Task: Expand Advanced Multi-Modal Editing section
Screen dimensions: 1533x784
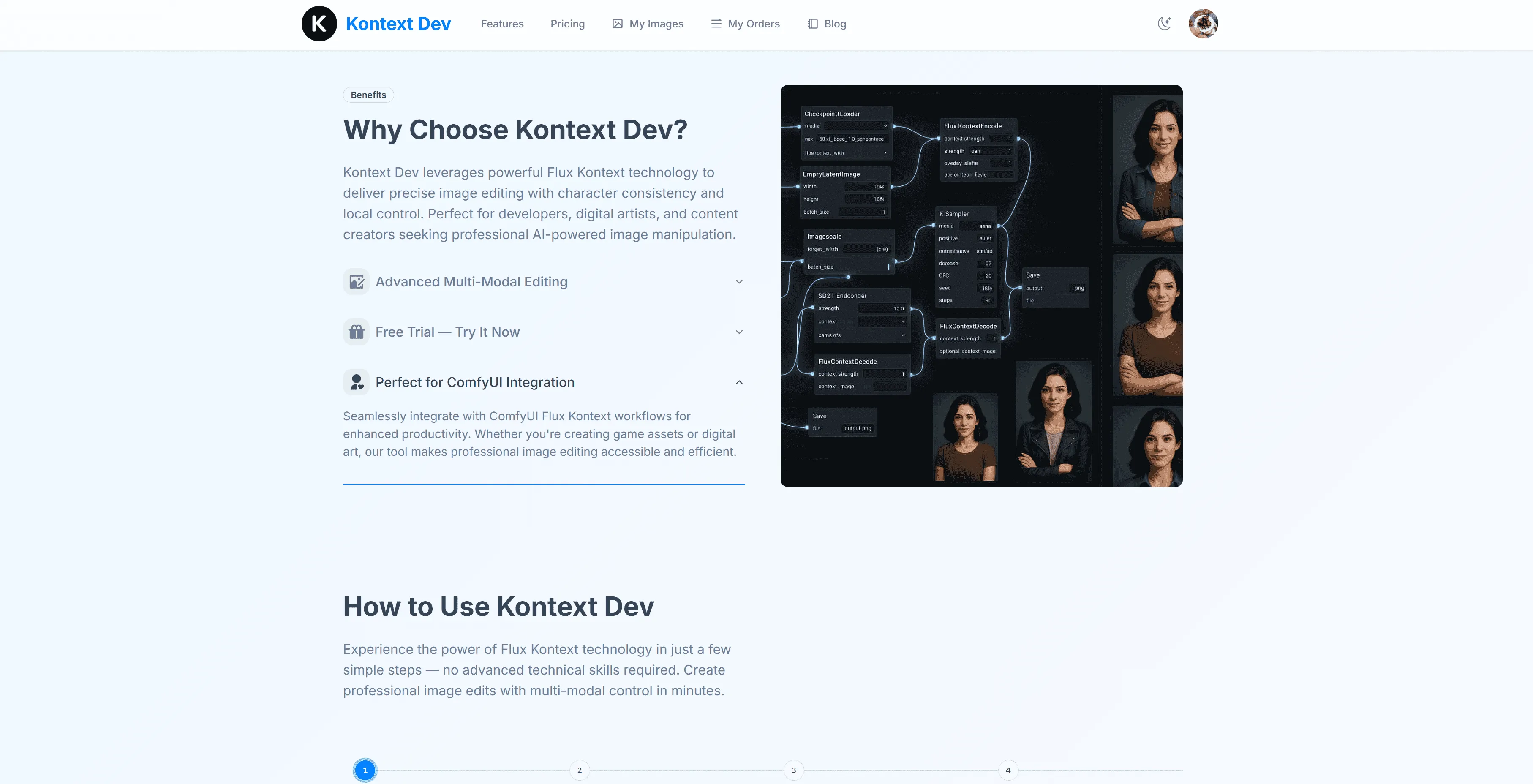Action: [544, 282]
